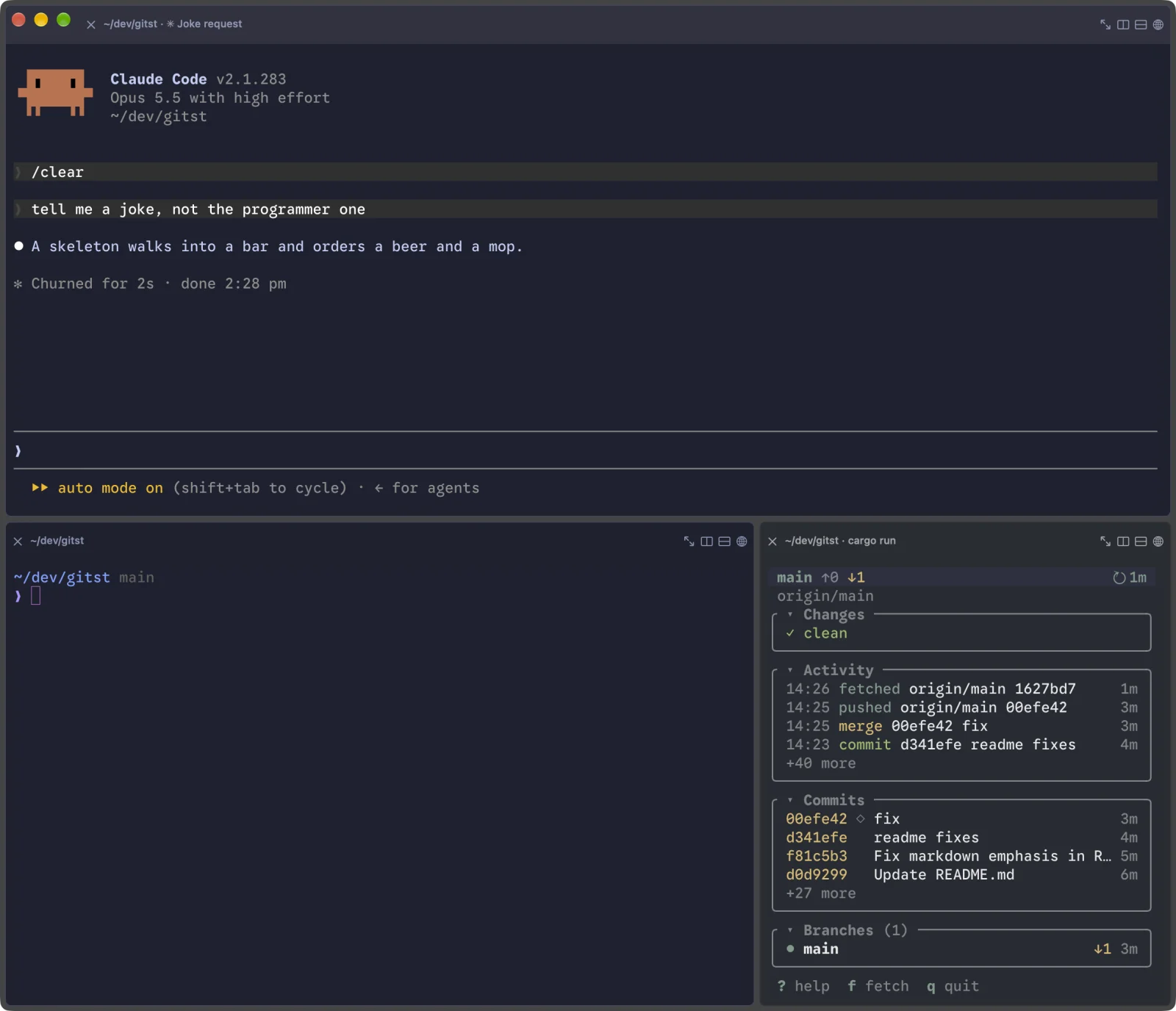Click the refresh timer icon next to 1m
This screenshot has width=1176, height=1011.
coord(1119,578)
